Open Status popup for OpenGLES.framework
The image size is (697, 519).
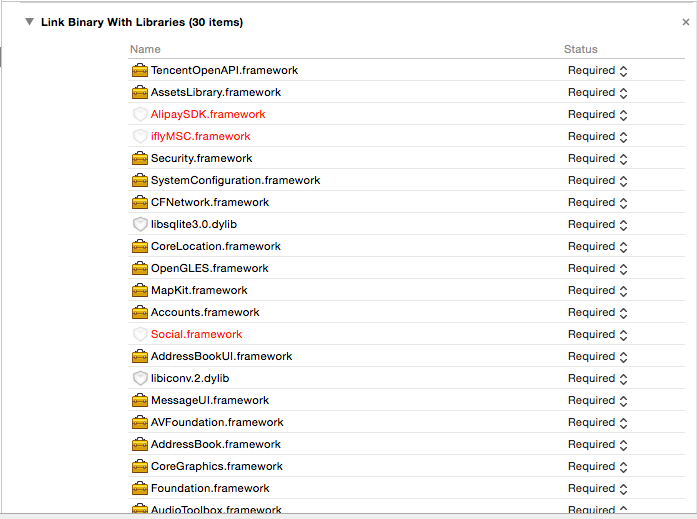tap(597, 269)
